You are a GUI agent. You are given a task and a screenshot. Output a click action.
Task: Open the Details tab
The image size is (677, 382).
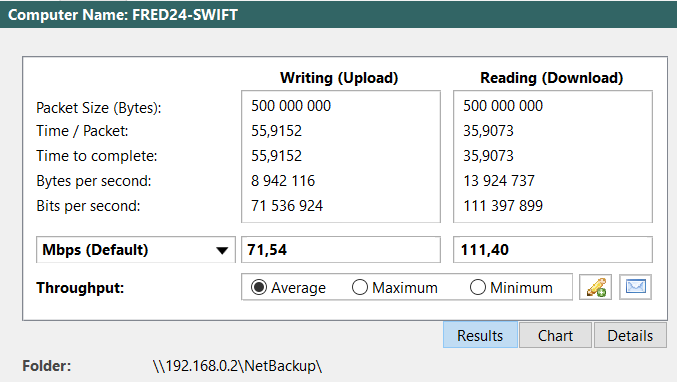pyautogui.click(x=630, y=335)
